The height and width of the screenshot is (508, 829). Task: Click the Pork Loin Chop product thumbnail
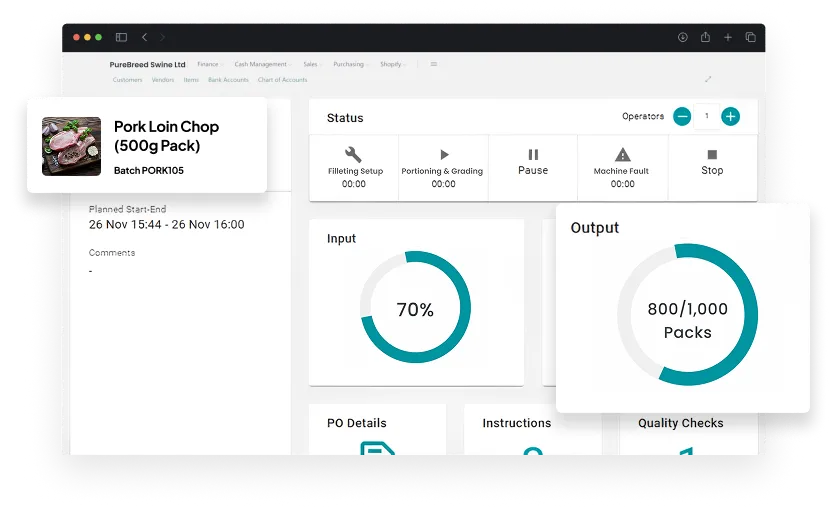tap(71, 146)
